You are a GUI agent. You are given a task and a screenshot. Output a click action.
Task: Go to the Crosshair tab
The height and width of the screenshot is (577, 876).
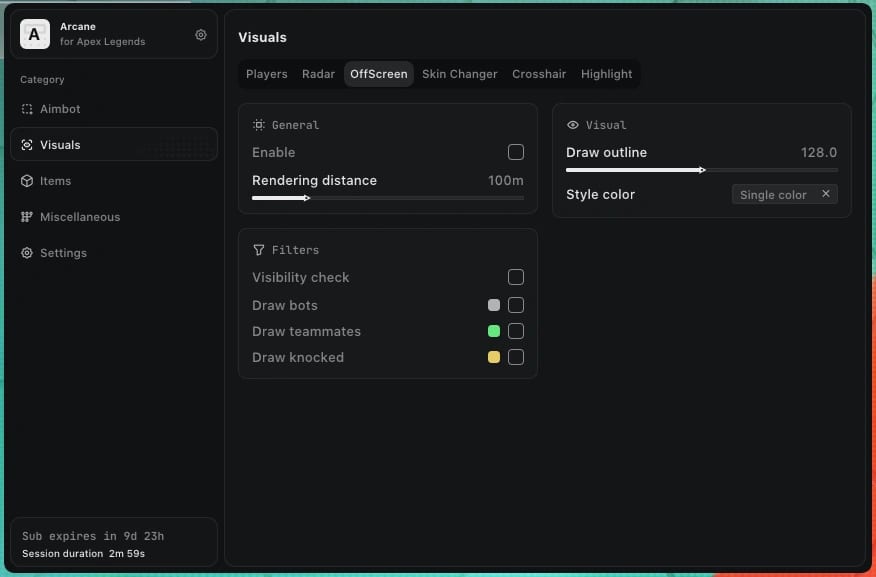click(x=539, y=74)
